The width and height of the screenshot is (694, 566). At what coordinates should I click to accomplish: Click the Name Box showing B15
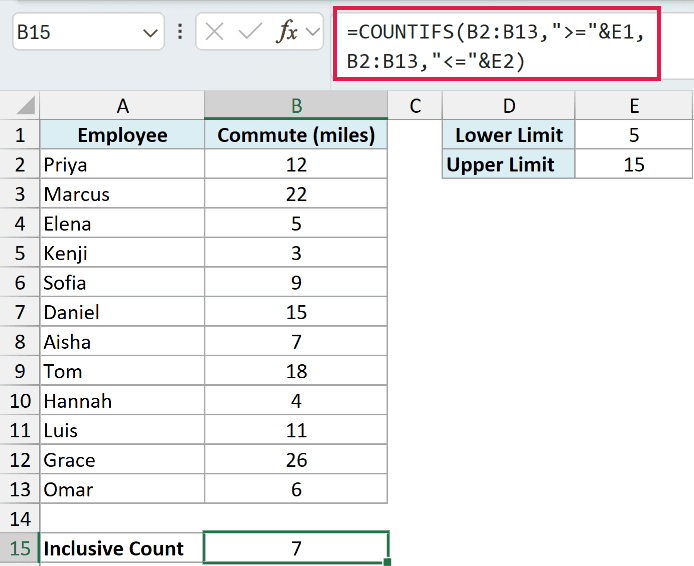(89, 31)
